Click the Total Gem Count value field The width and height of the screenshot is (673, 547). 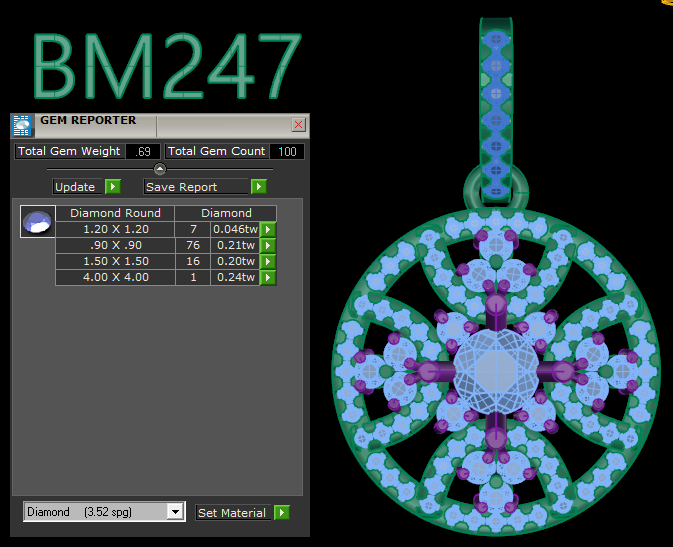click(x=287, y=151)
